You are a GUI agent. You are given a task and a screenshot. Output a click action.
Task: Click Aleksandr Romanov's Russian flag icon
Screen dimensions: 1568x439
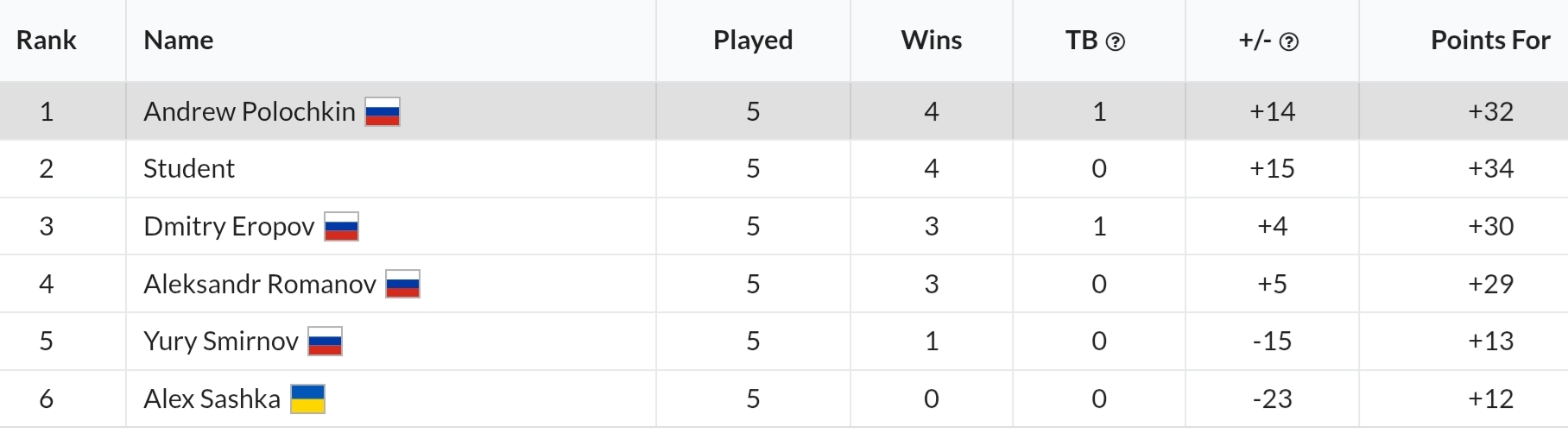(403, 285)
